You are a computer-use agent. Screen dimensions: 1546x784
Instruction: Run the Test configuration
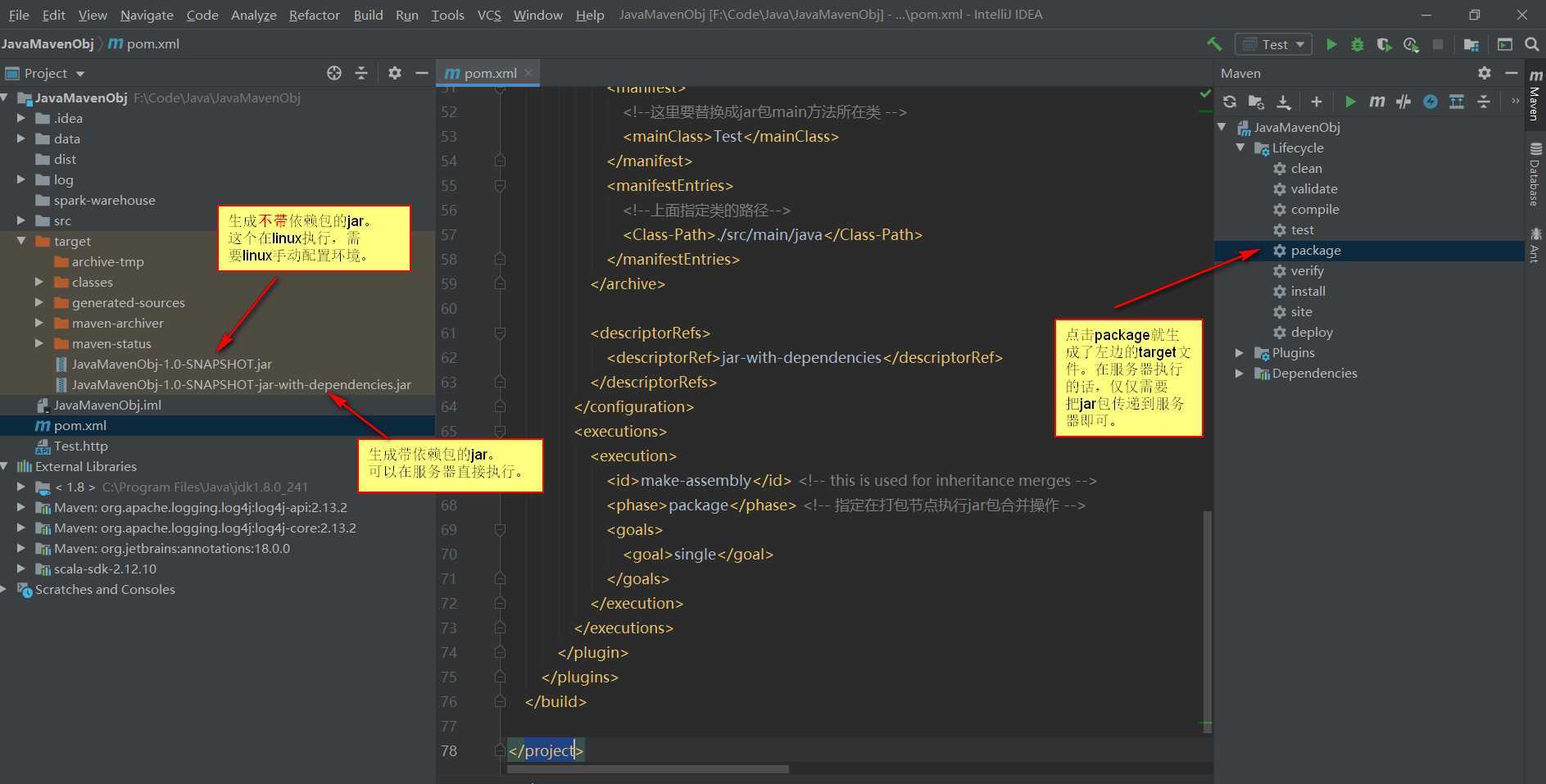1331,44
